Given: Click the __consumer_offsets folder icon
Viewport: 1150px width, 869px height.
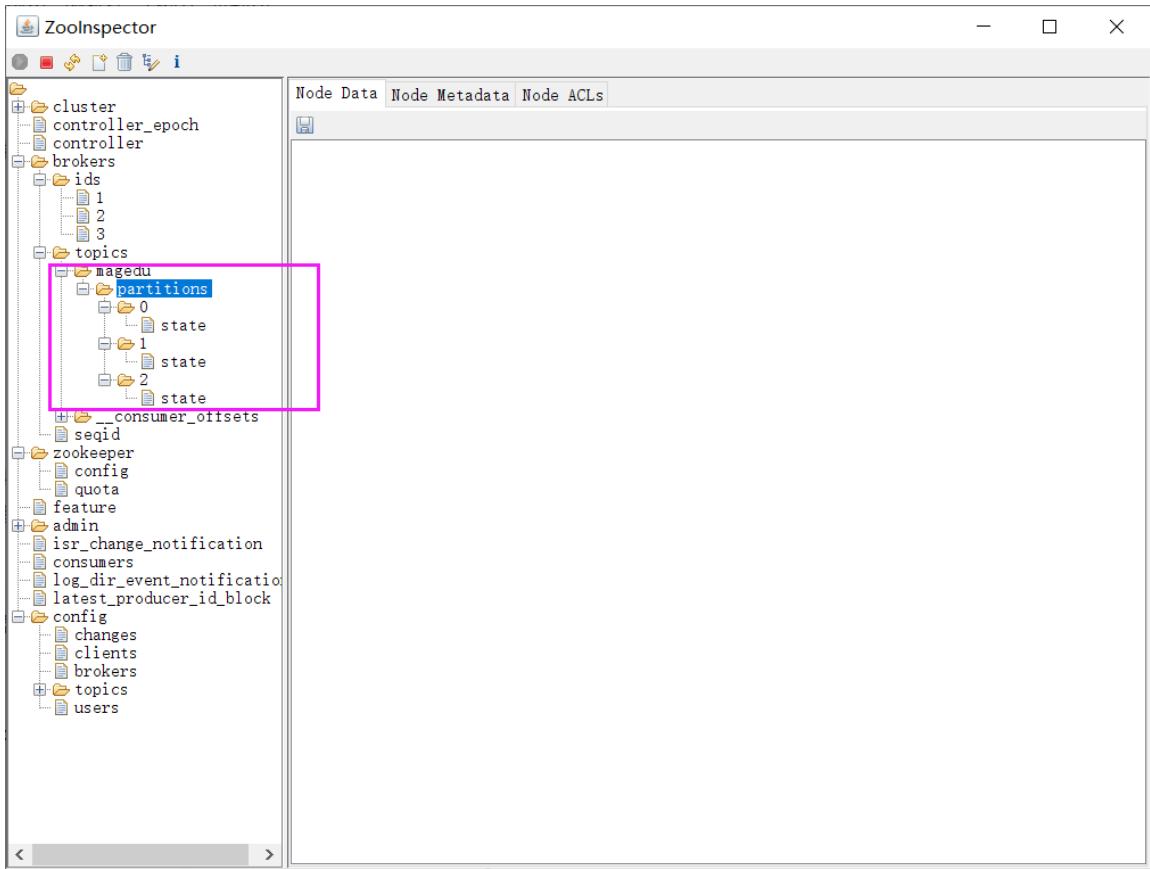Looking at the screenshot, I should point(83,417).
